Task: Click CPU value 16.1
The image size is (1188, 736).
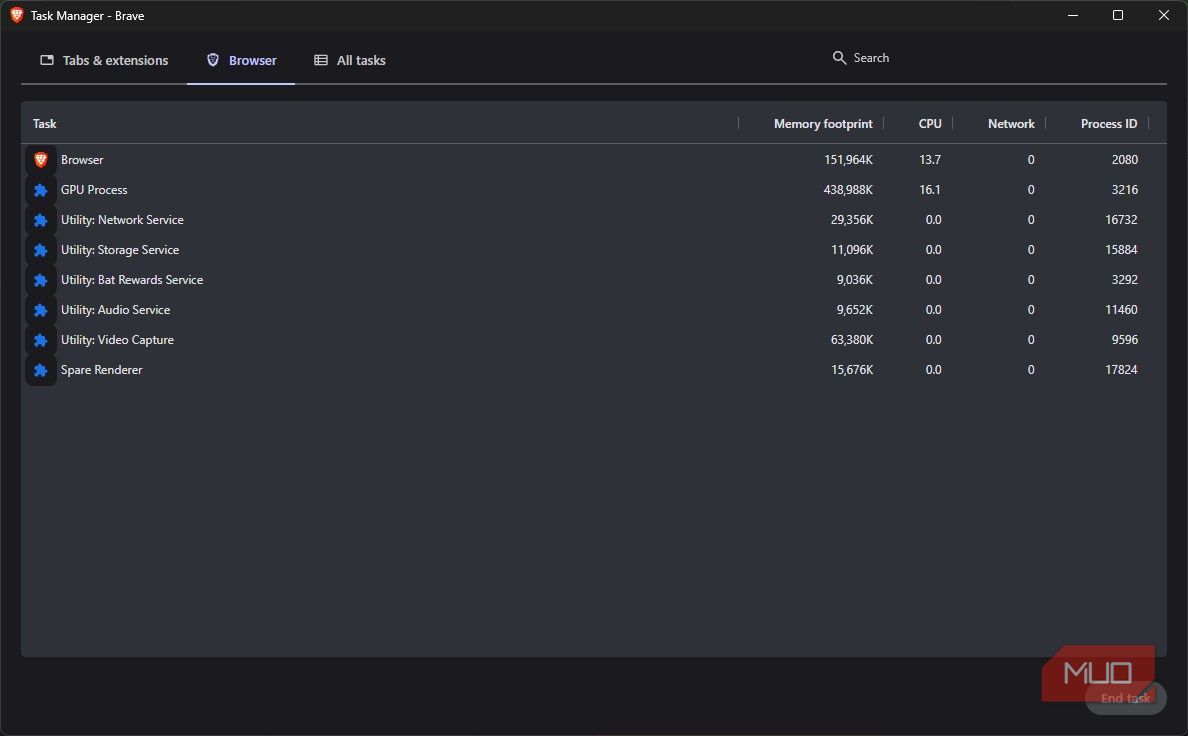Action: [930, 190]
